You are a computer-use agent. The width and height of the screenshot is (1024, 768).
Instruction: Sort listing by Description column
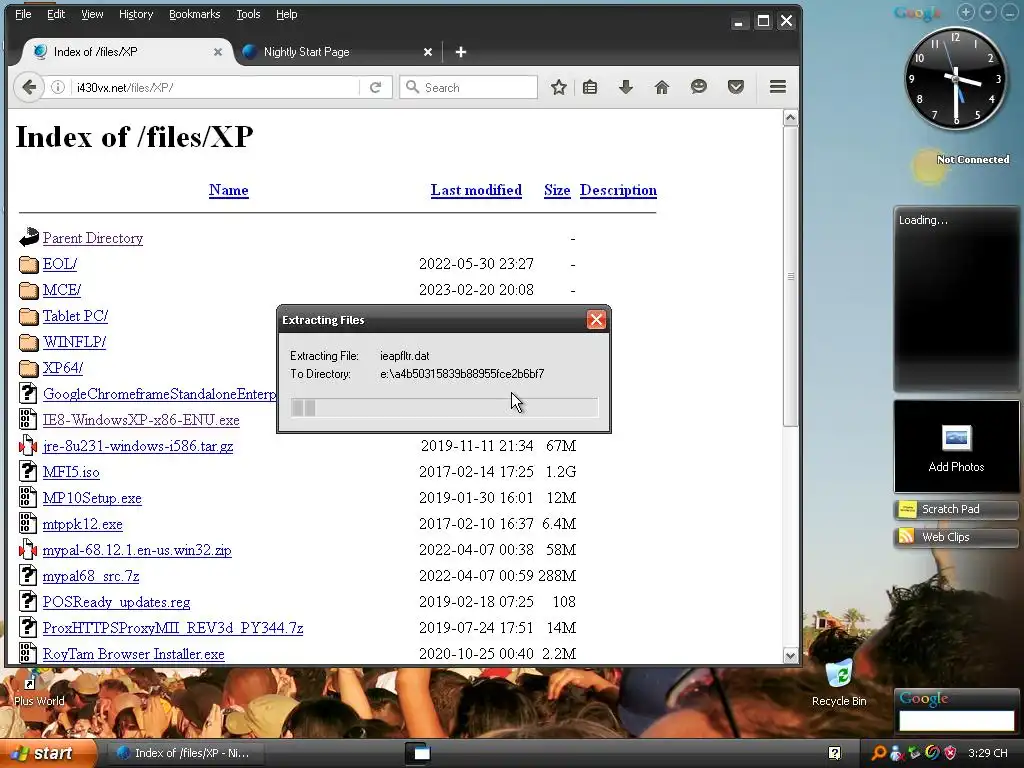tap(618, 190)
